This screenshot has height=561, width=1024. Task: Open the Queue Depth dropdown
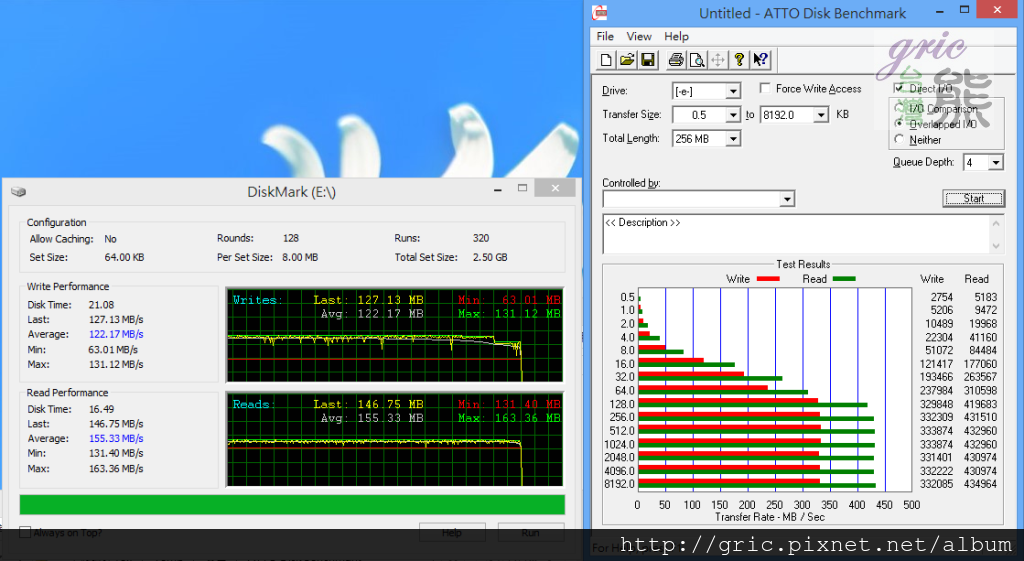995,162
